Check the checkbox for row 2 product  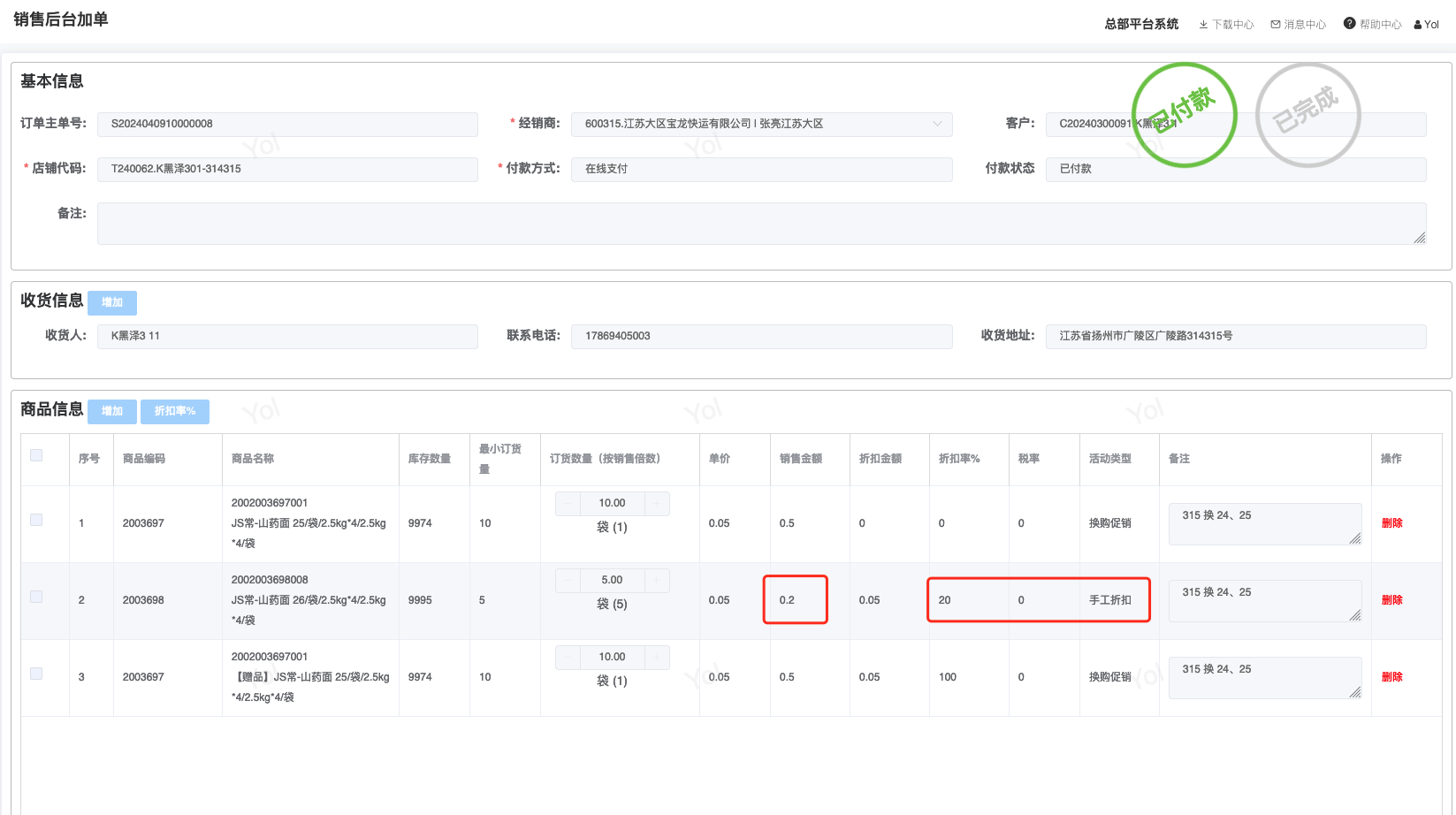(36, 597)
